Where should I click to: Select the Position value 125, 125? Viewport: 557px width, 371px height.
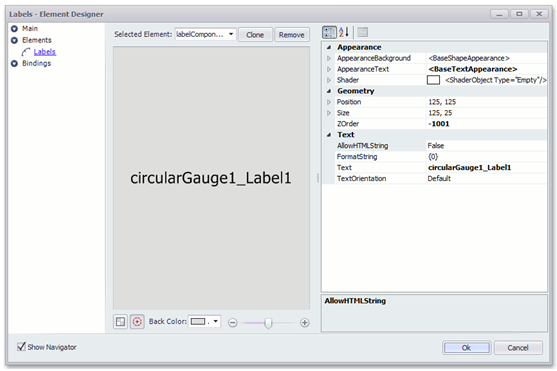pos(442,102)
